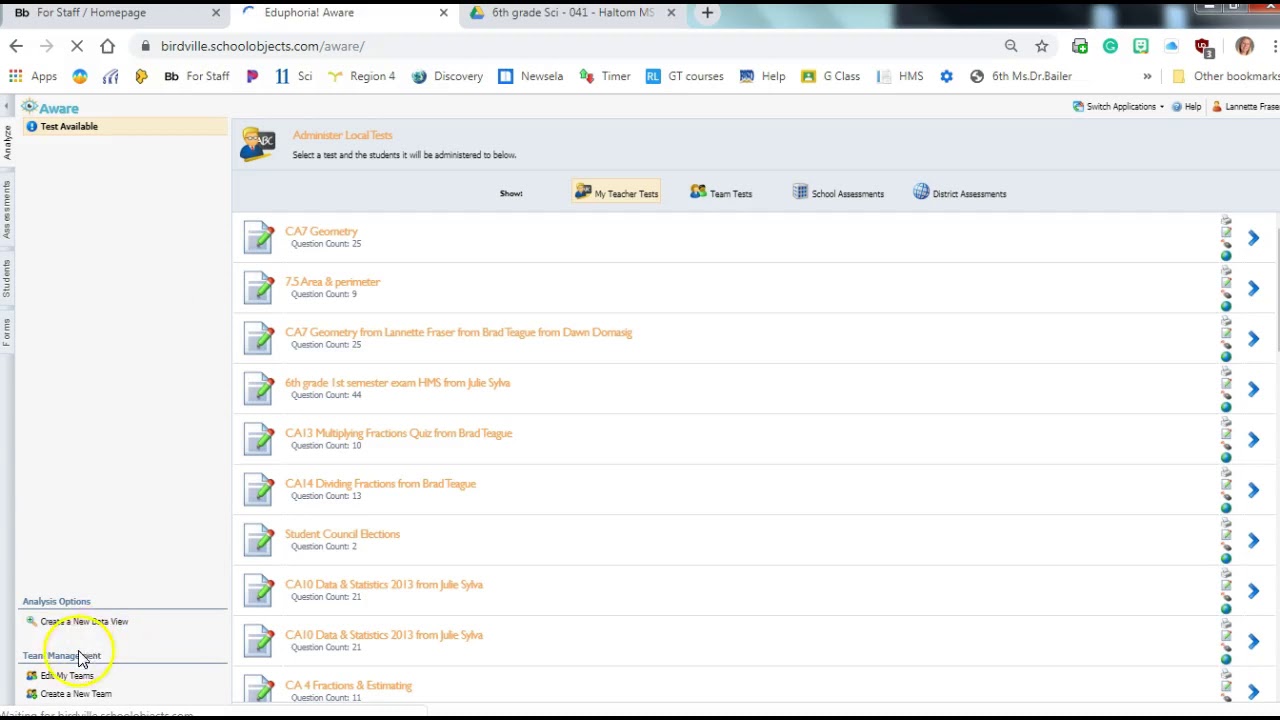This screenshot has height=720, width=1280.
Task: Open the G Class bookmark
Action: [830, 76]
